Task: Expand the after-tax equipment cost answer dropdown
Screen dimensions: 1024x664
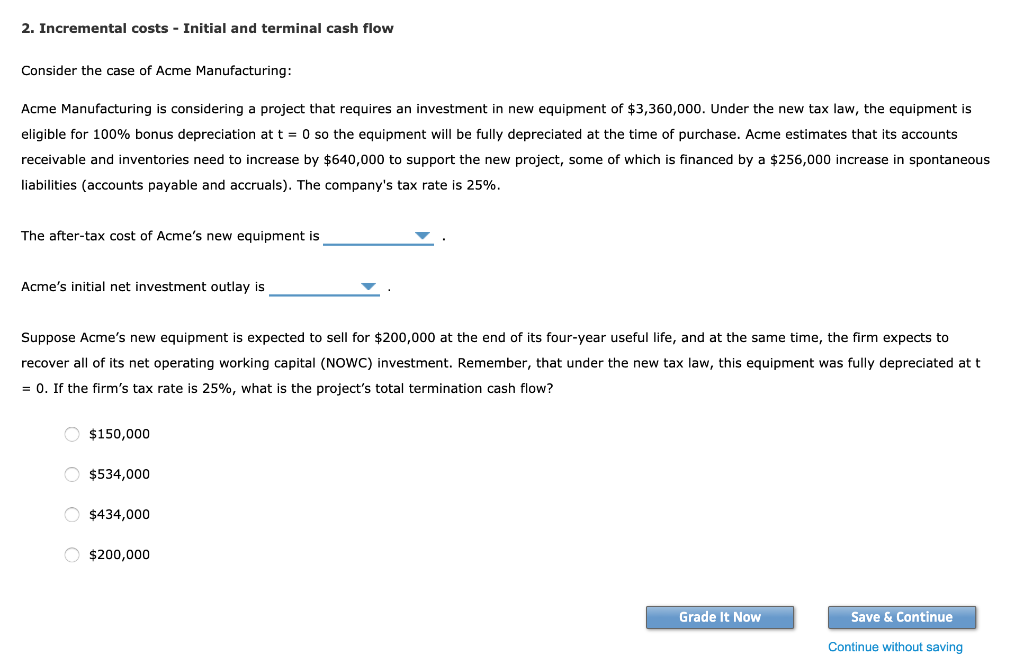Action: pyautogui.click(x=422, y=236)
